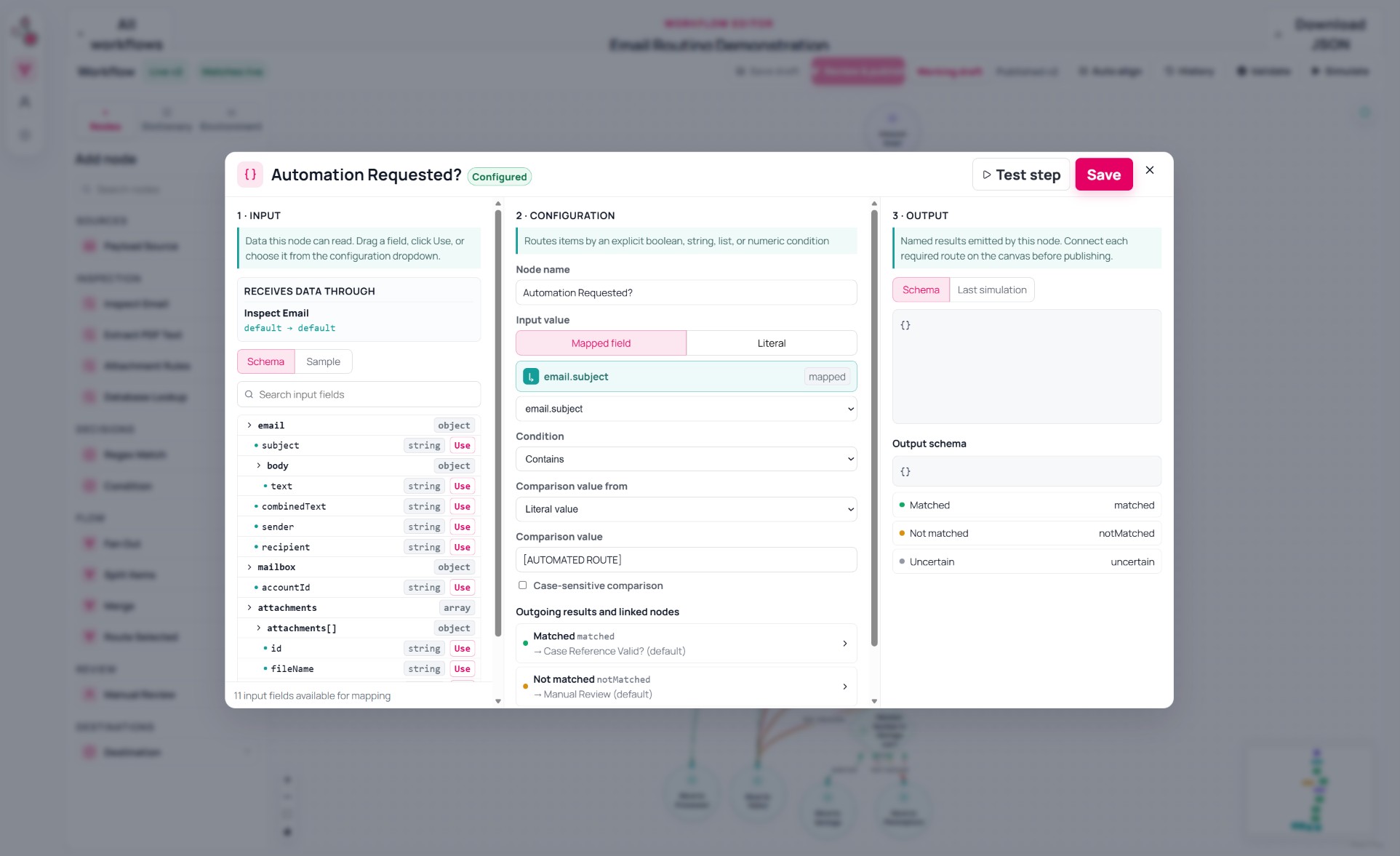The width and height of the screenshot is (1400, 856).
Task: Click the orange dot next to Not matched output
Action: 902,533
